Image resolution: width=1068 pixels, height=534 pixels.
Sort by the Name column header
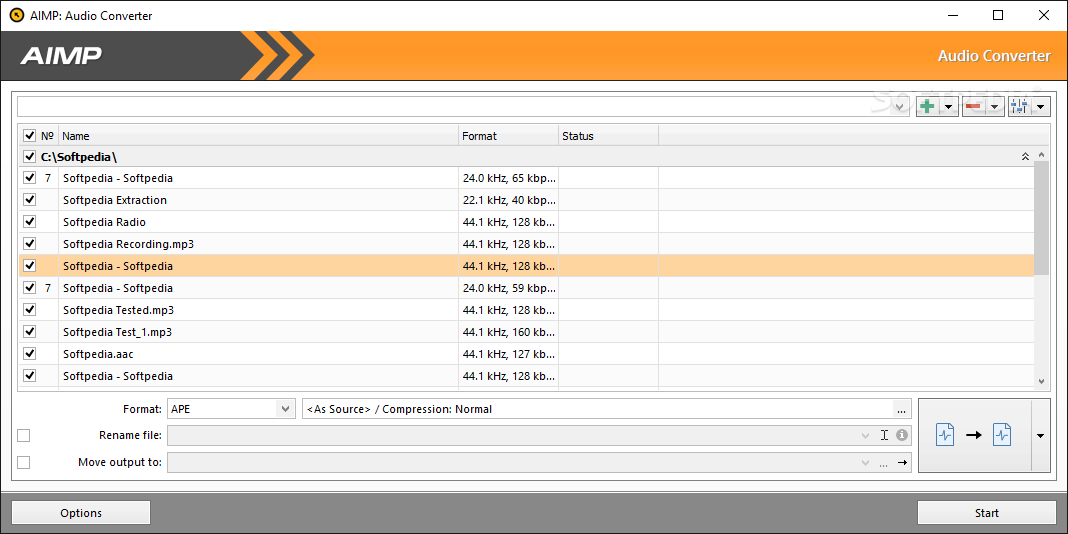(x=259, y=136)
